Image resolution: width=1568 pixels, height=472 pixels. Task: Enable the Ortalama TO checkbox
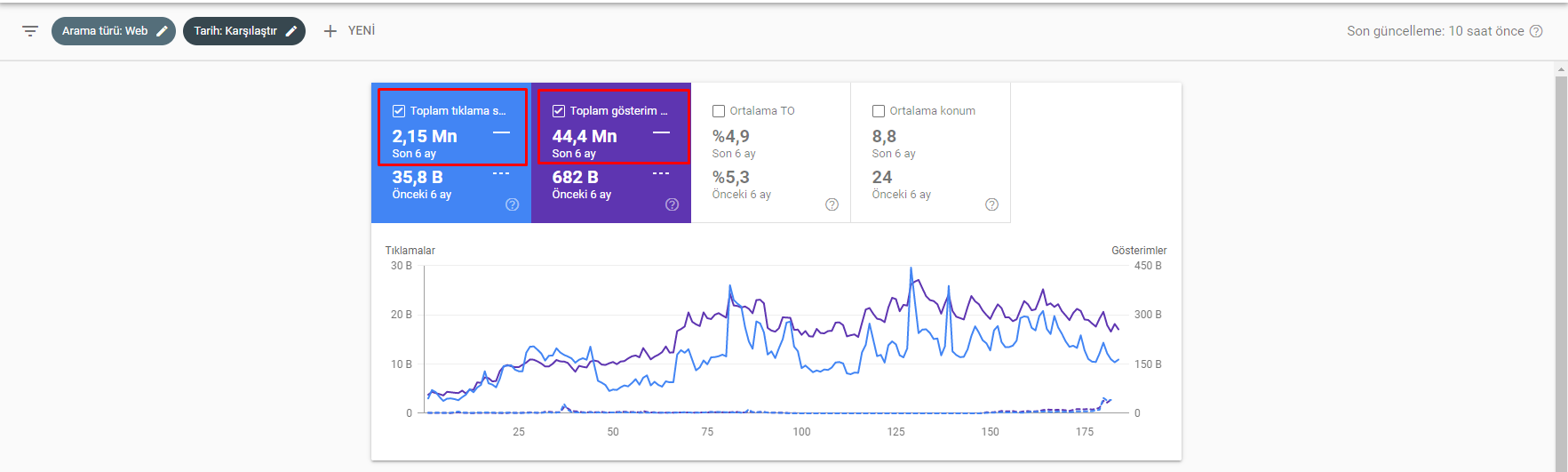[x=719, y=111]
